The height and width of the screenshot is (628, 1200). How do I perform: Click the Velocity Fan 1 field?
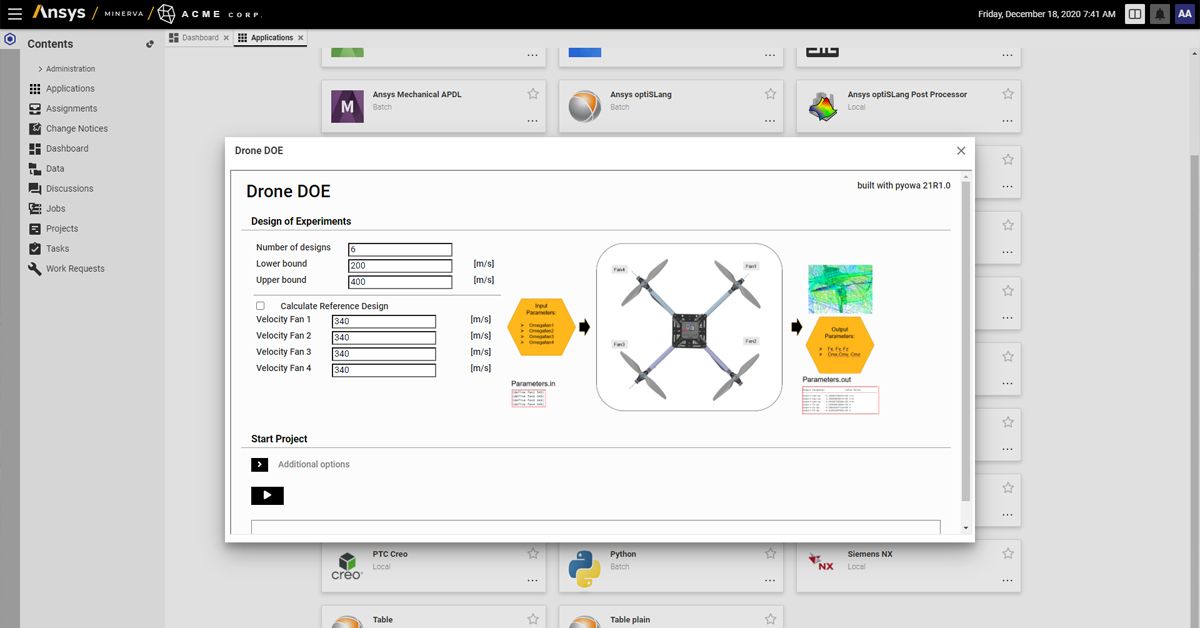point(384,321)
